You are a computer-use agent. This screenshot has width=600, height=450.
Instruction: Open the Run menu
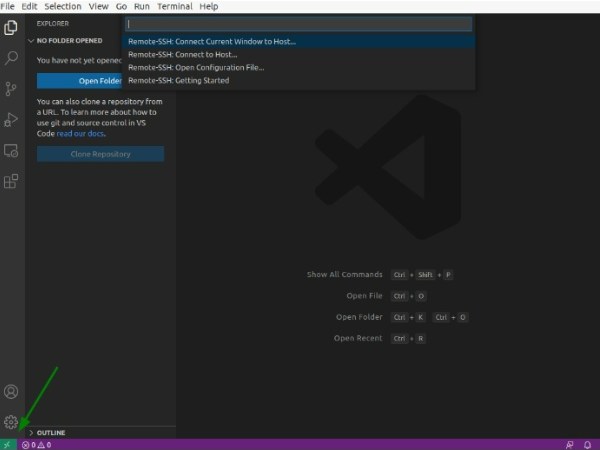tap(142, 7)
